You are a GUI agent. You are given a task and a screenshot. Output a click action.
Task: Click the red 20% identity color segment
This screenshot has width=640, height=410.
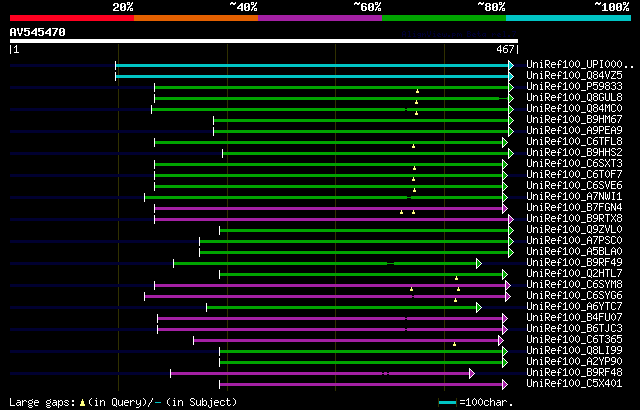coord(72,18)
